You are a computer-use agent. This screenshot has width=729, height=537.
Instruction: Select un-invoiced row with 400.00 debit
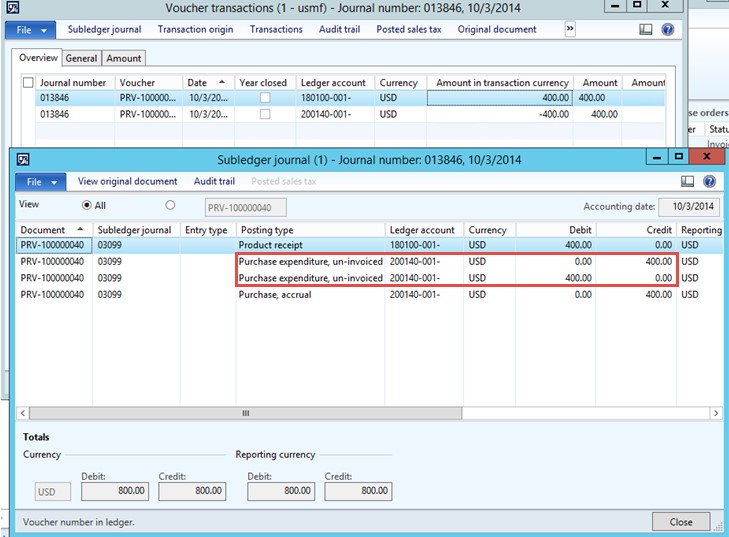[369, 278]
